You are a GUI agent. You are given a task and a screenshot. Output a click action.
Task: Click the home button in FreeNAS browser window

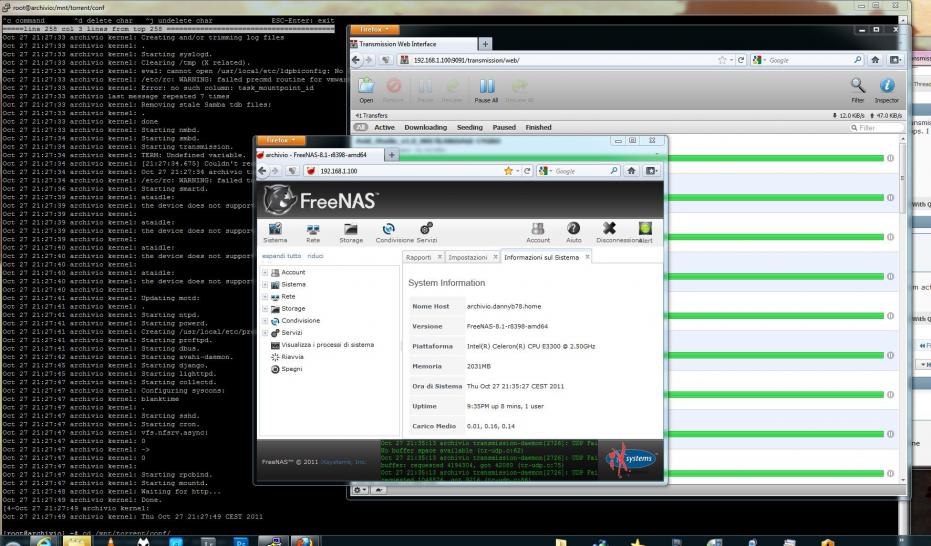click(631, 171)
